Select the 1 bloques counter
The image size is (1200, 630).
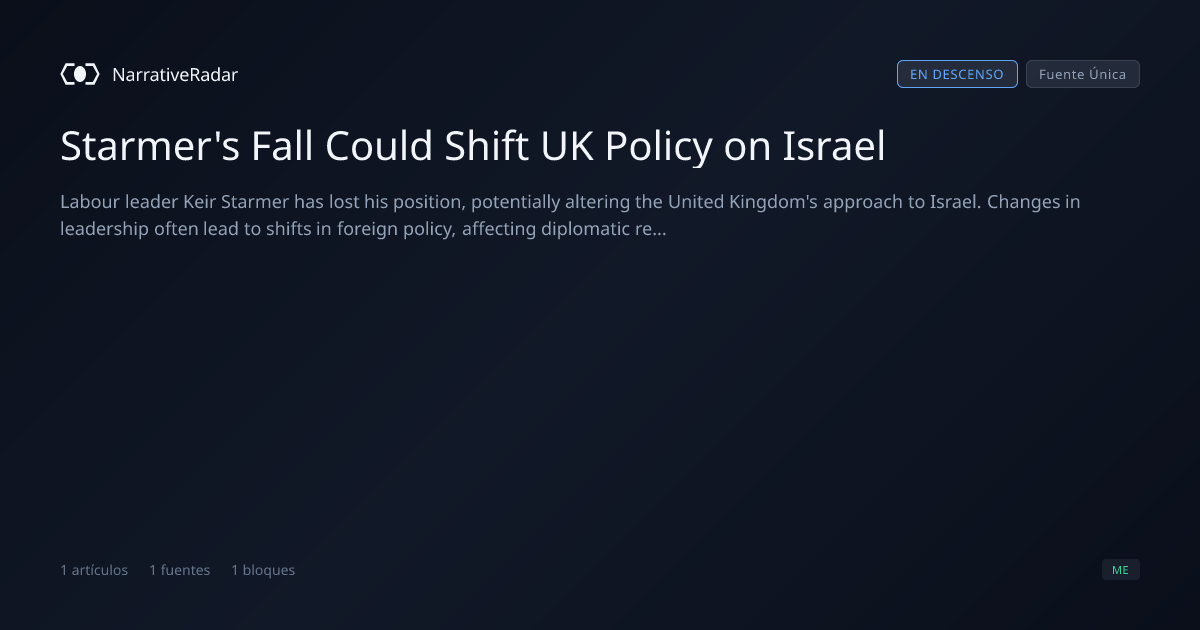click(x=263, y=570)
